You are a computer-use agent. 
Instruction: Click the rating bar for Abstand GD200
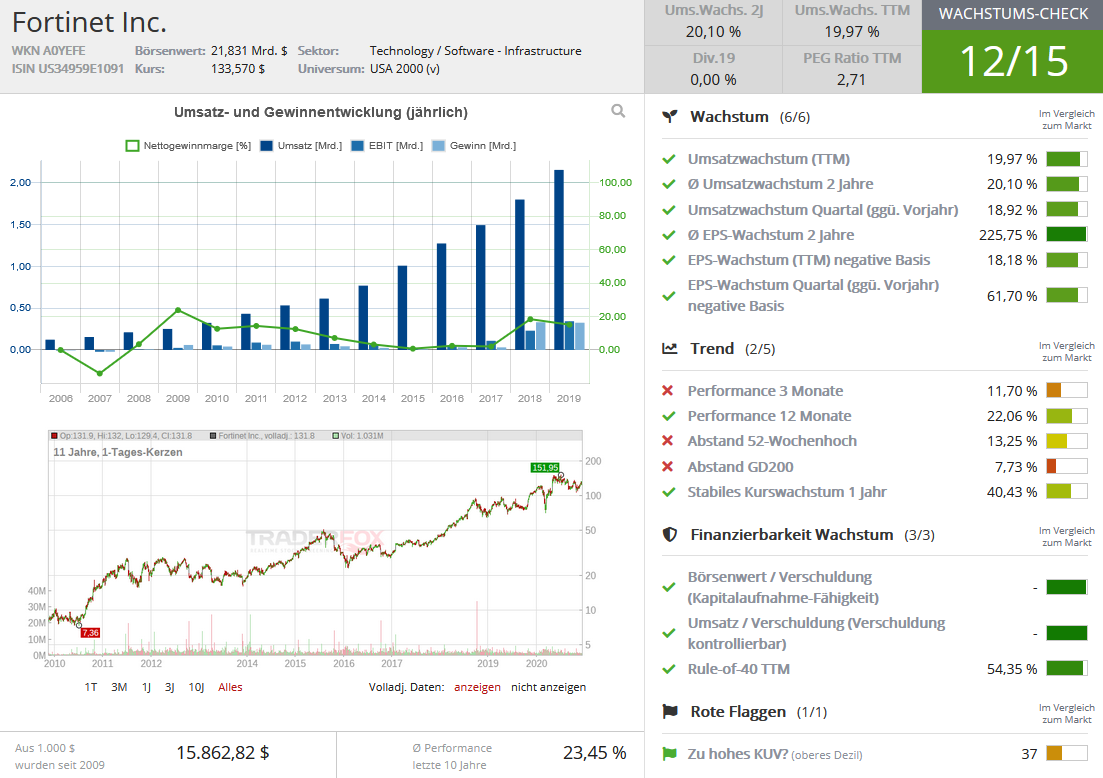1066,467
